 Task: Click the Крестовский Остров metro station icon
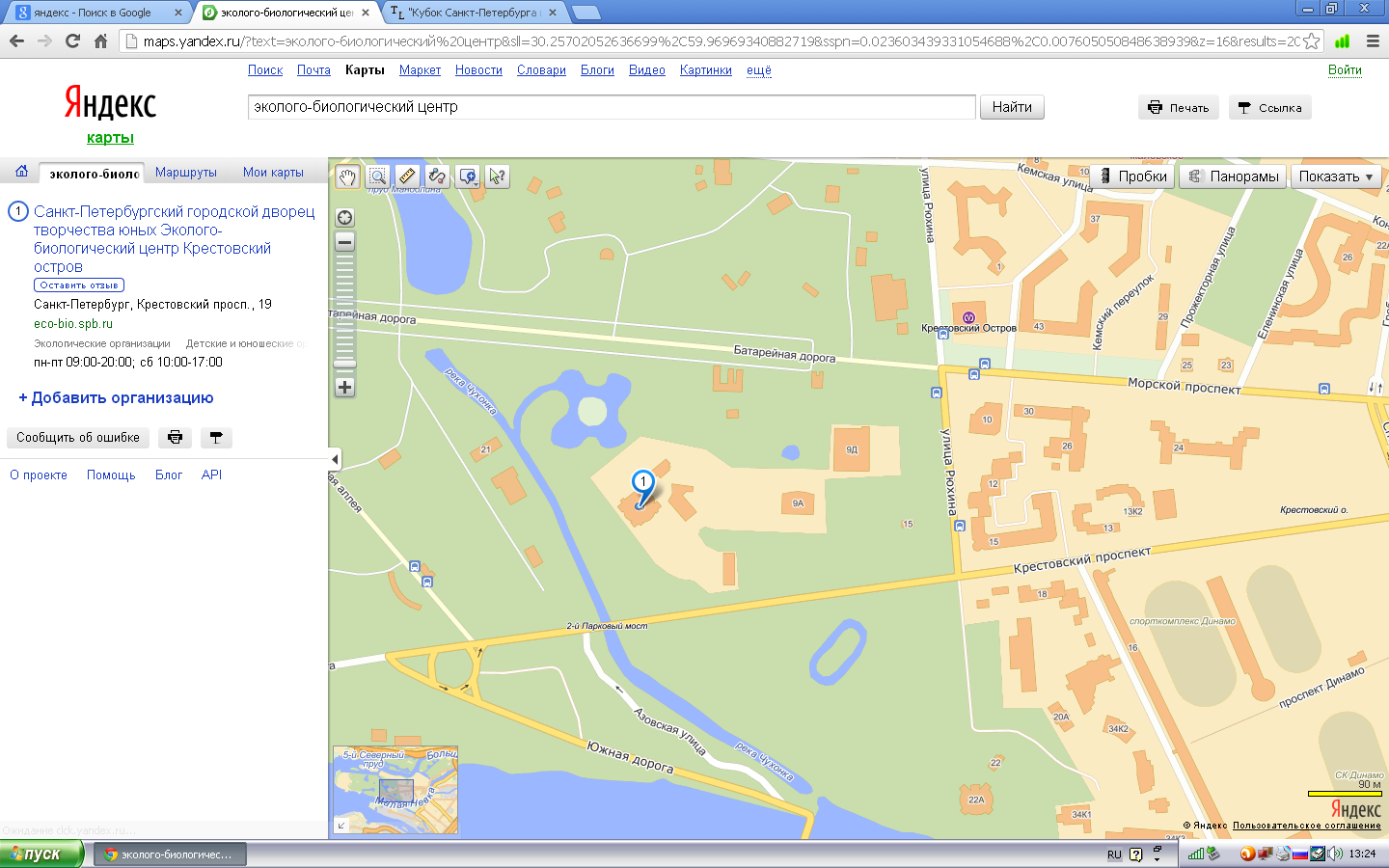click(x=968, y=317)
